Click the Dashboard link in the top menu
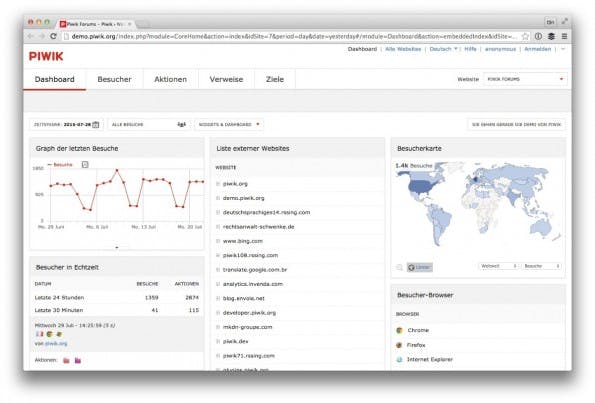This screenshot has height=403, width=595. (362, 49)
